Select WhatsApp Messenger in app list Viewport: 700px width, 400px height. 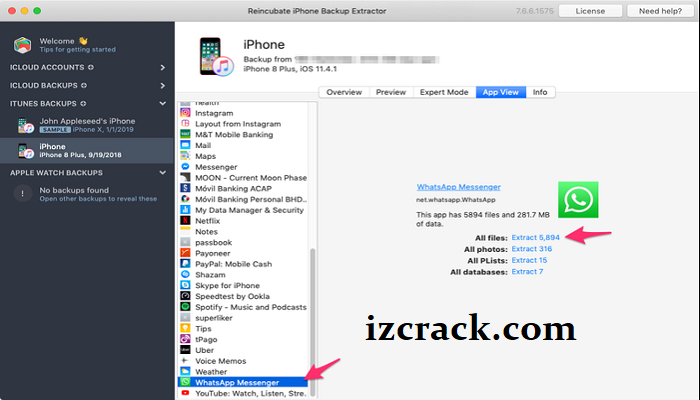(243, 382)
